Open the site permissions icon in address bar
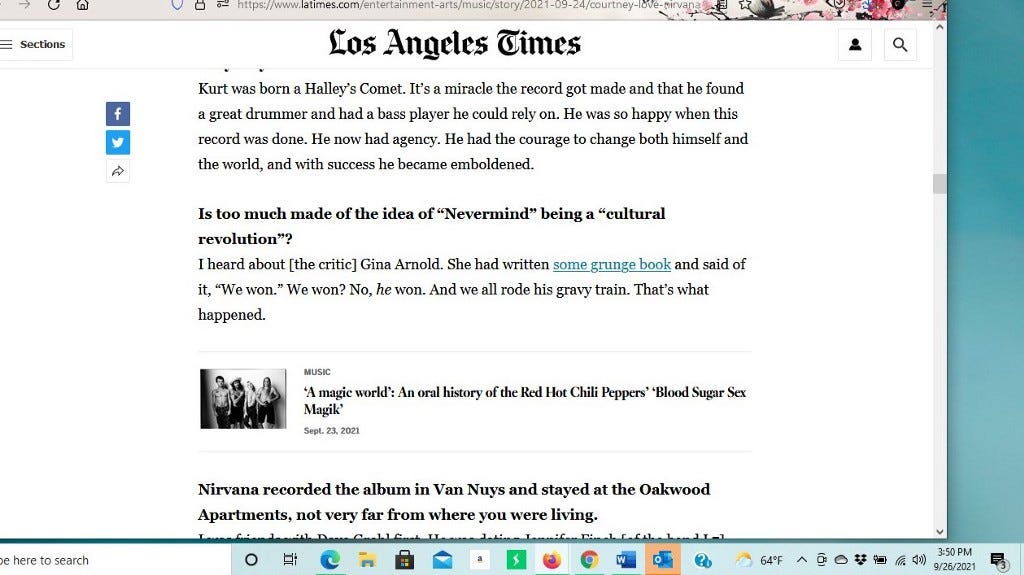This screenshot has height=575, width=1024. click(223, 5)
